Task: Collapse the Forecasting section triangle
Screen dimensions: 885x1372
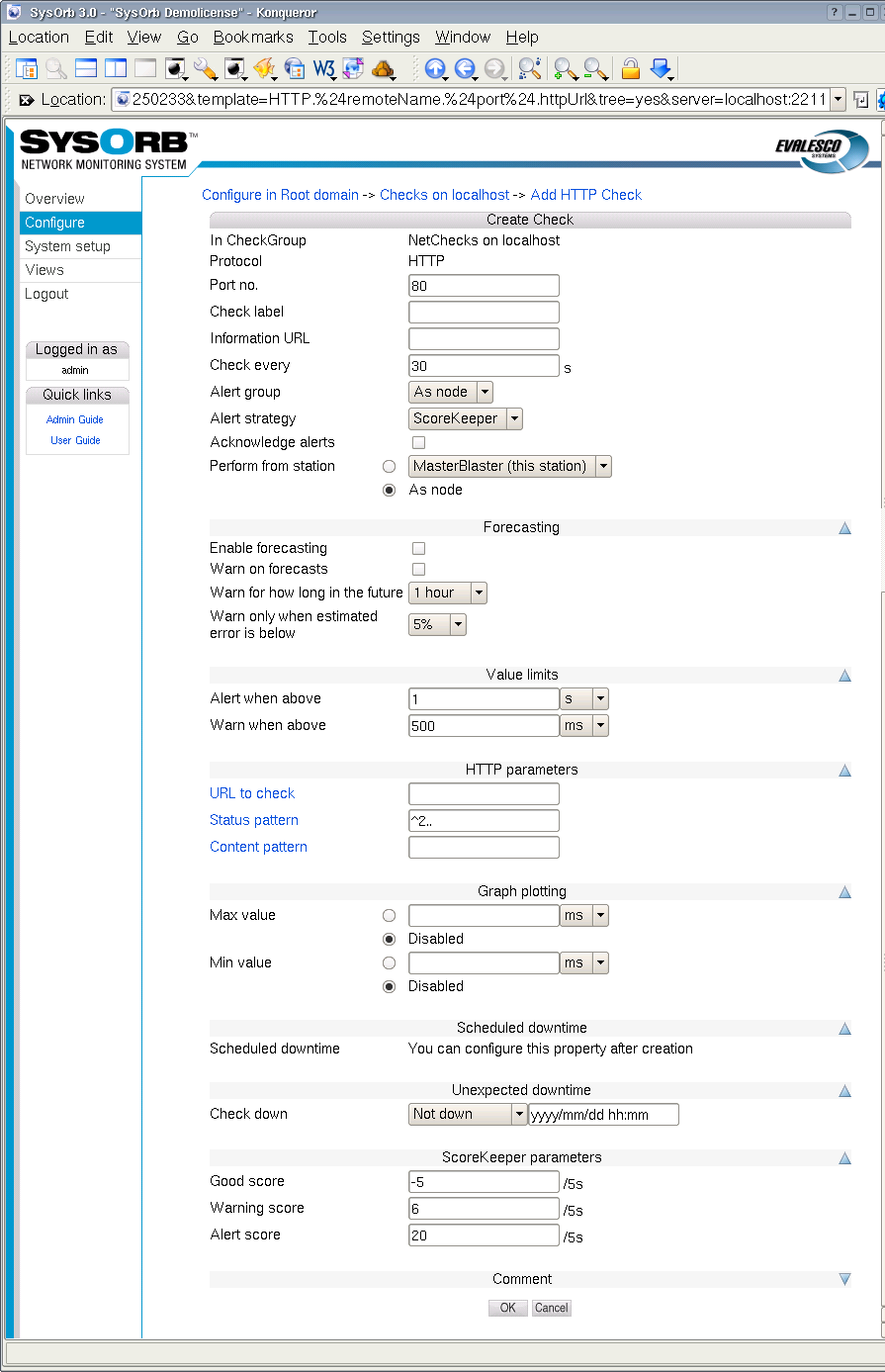Action: tap(844, 528)
